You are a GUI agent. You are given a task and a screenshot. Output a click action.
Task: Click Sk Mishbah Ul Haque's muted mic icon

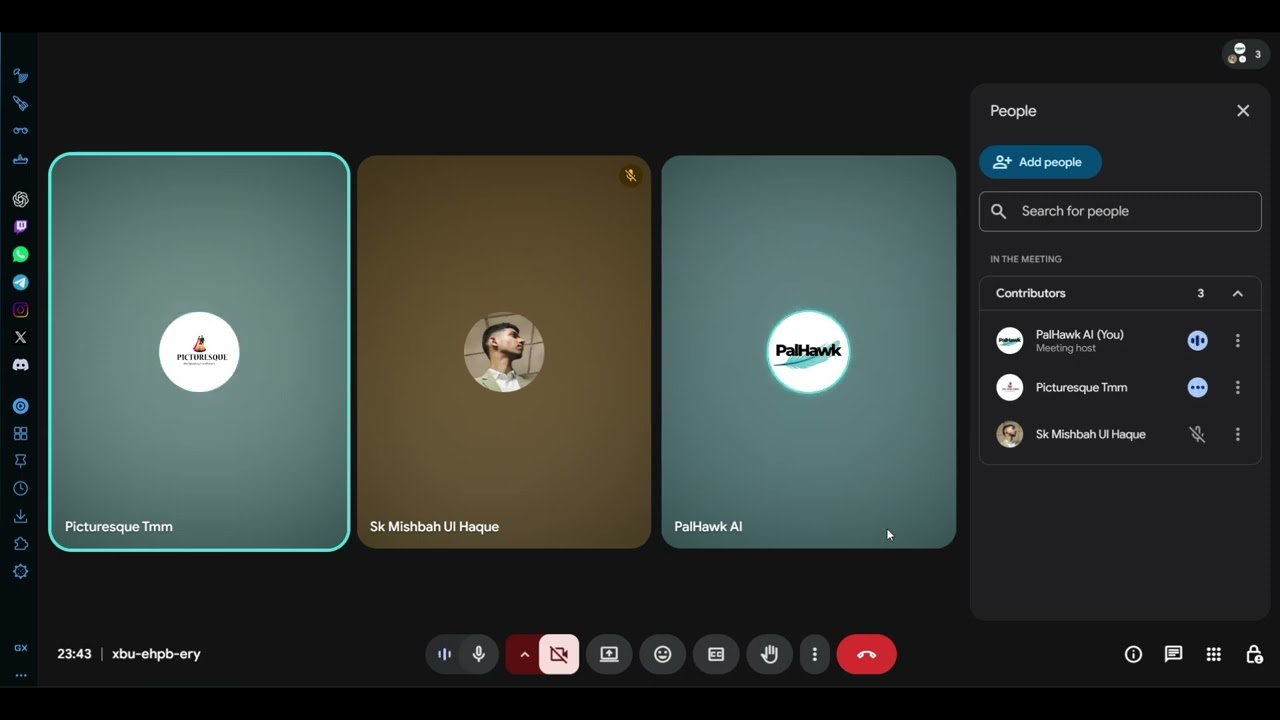point(1197,434)
